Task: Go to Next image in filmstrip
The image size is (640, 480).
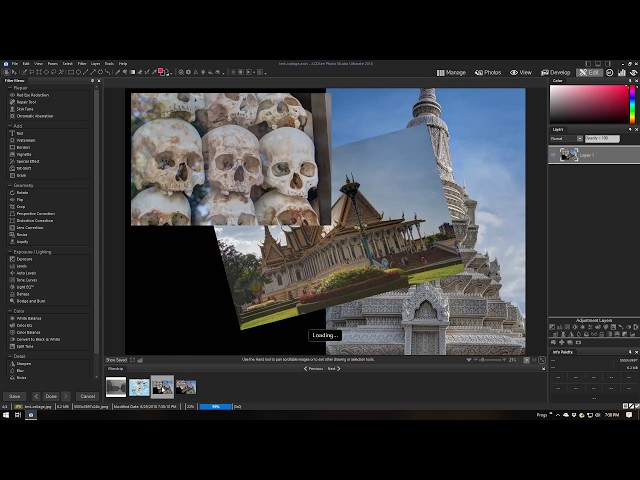Action: tap(334, 369)
